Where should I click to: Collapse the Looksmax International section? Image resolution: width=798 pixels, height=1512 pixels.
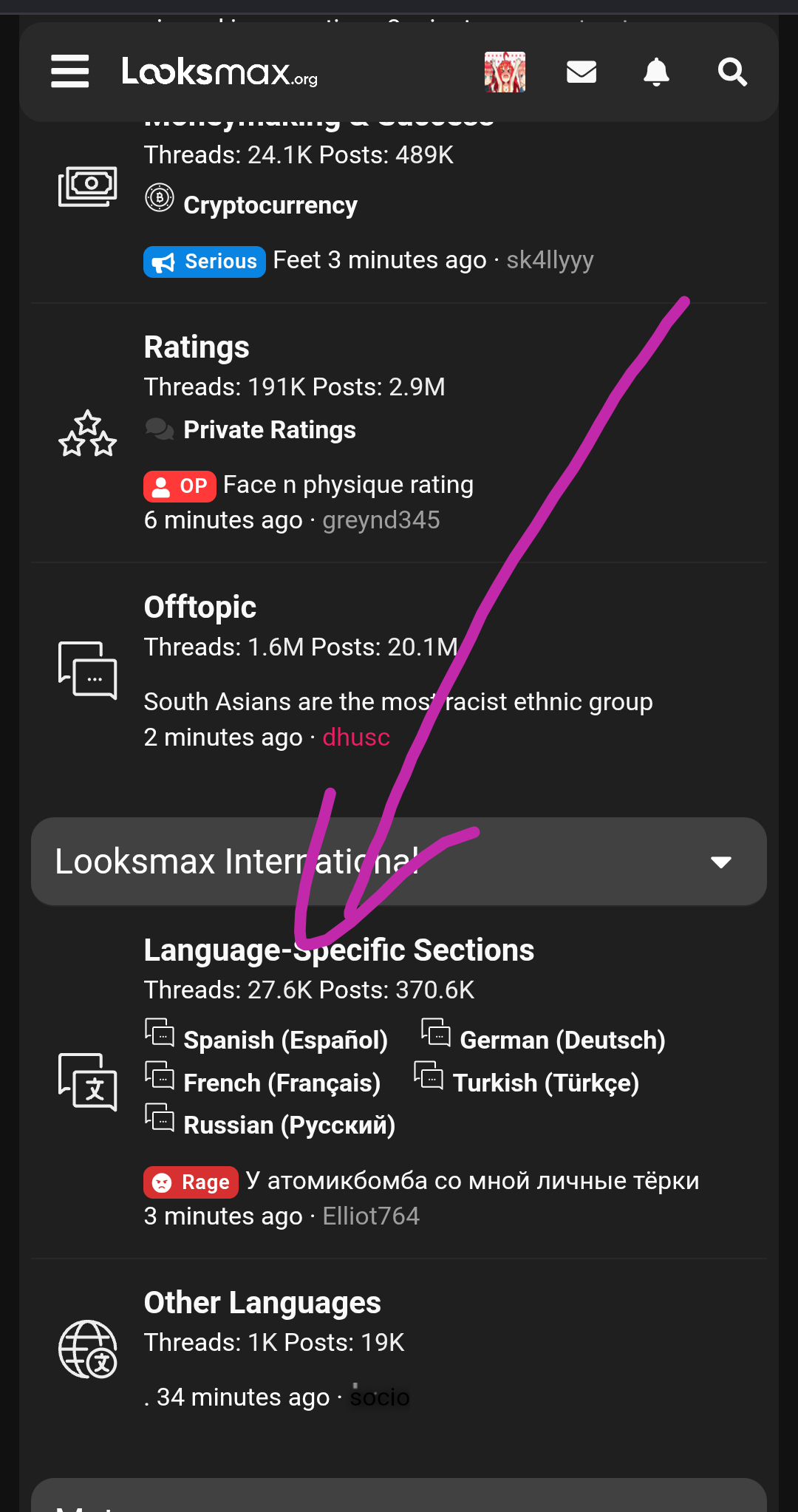point(720,862)
